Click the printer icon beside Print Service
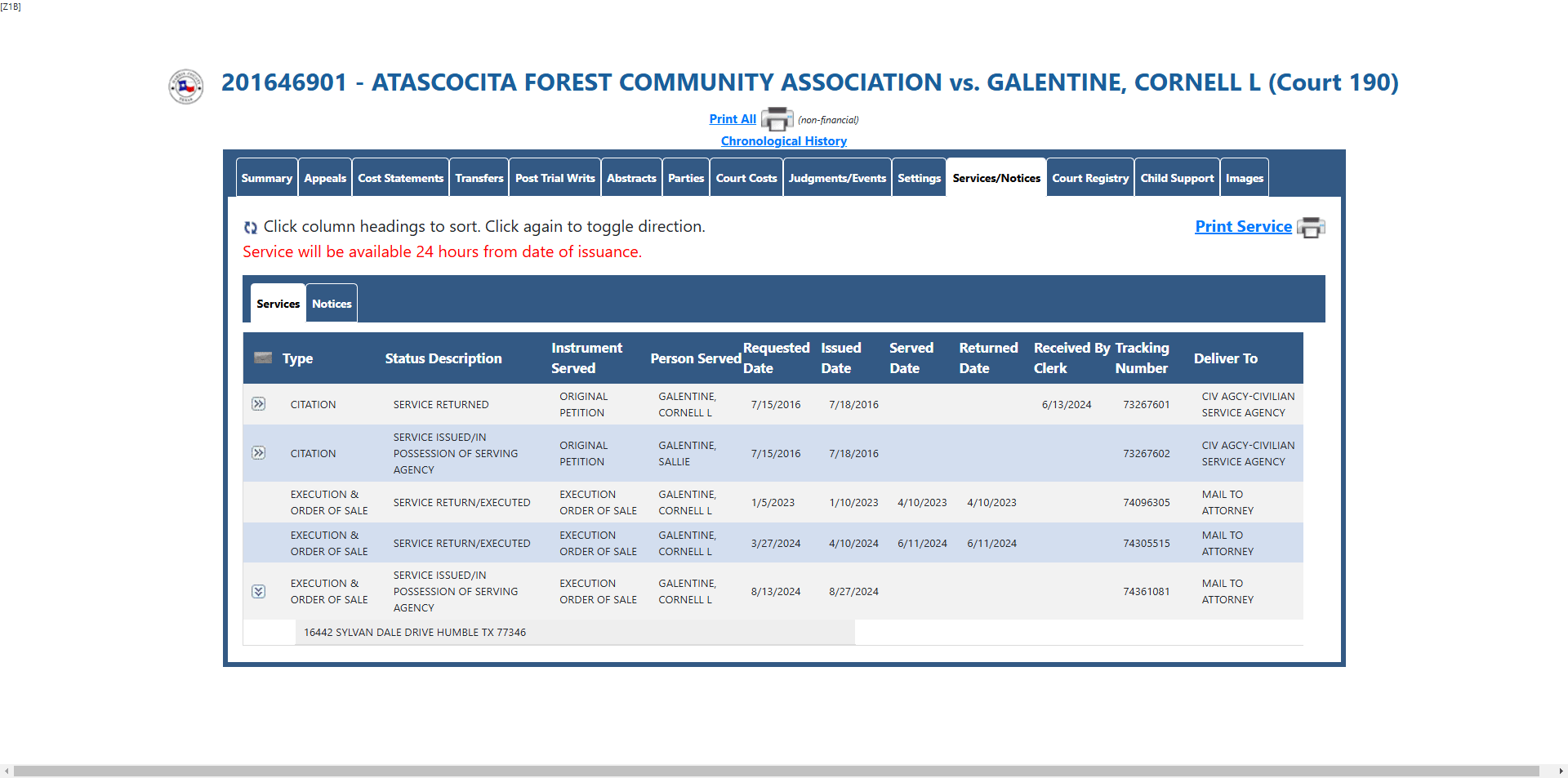Image resolution: width=1568 pixels, height=778 pixels. [x=1311, y=227]
